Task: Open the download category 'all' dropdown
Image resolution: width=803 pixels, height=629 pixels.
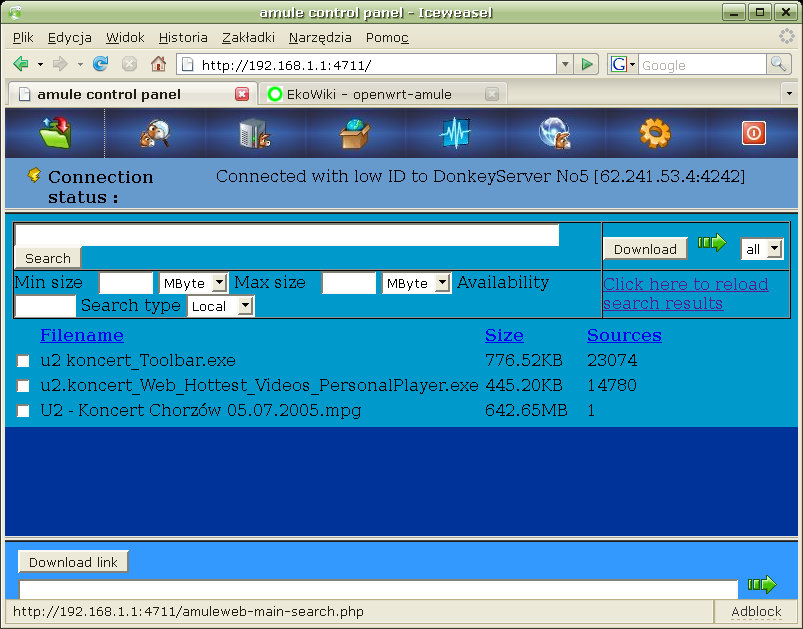Action: tap(762, 249)
